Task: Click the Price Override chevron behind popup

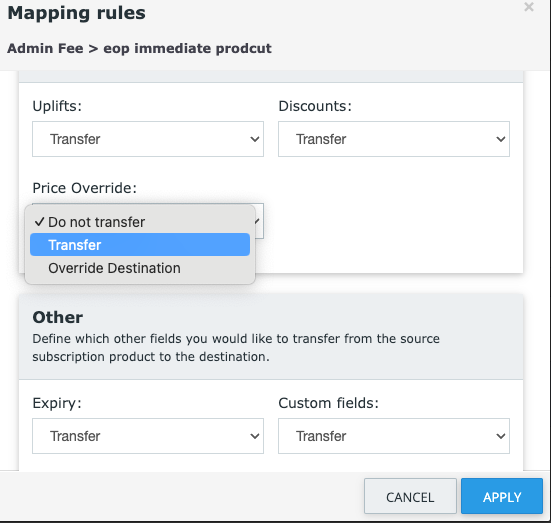Action: [258, 221]
